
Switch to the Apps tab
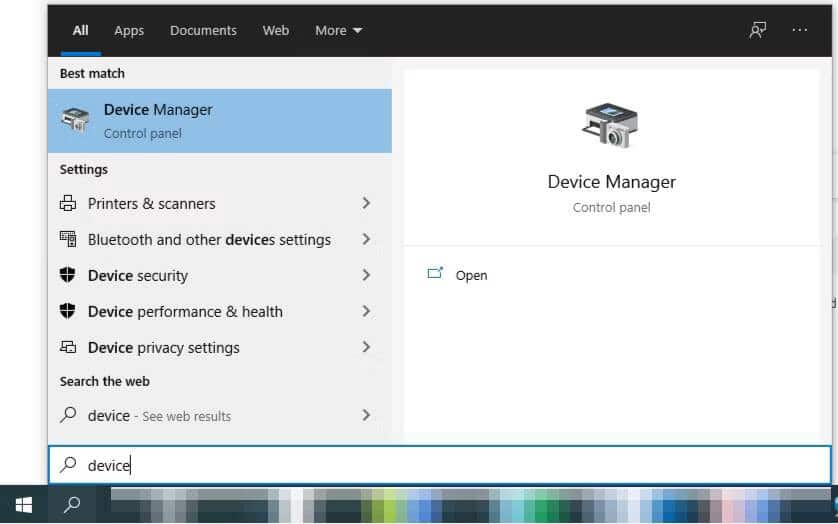(x=129, y=30)
